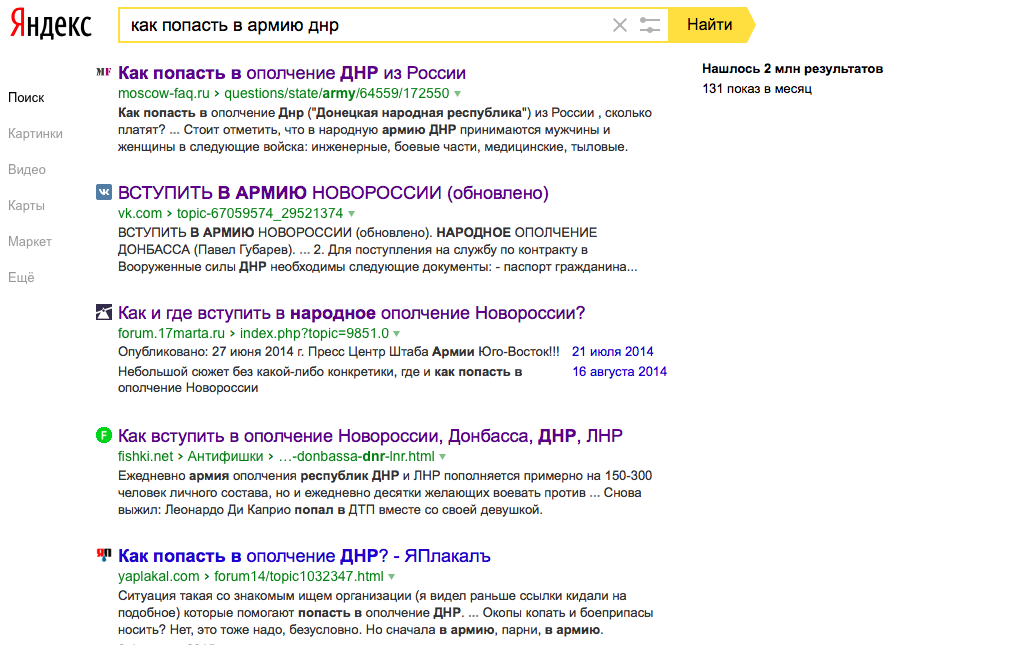The image size is (1010, 645).
Task: Switch to the Картинки tab
Action: pyautogui.click(x=35, y=133)
